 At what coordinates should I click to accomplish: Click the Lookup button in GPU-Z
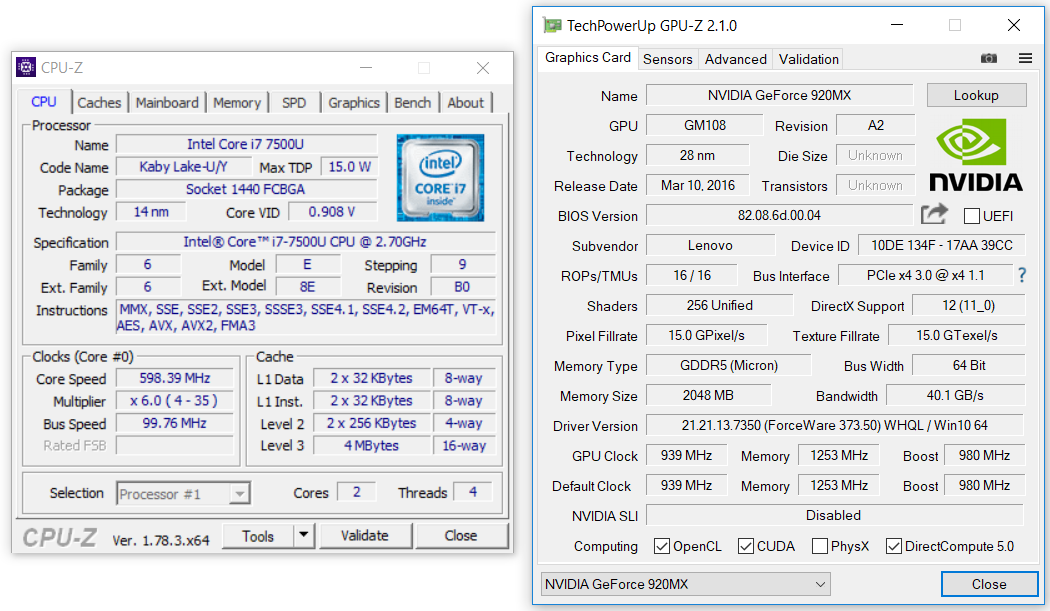[976, 95]
